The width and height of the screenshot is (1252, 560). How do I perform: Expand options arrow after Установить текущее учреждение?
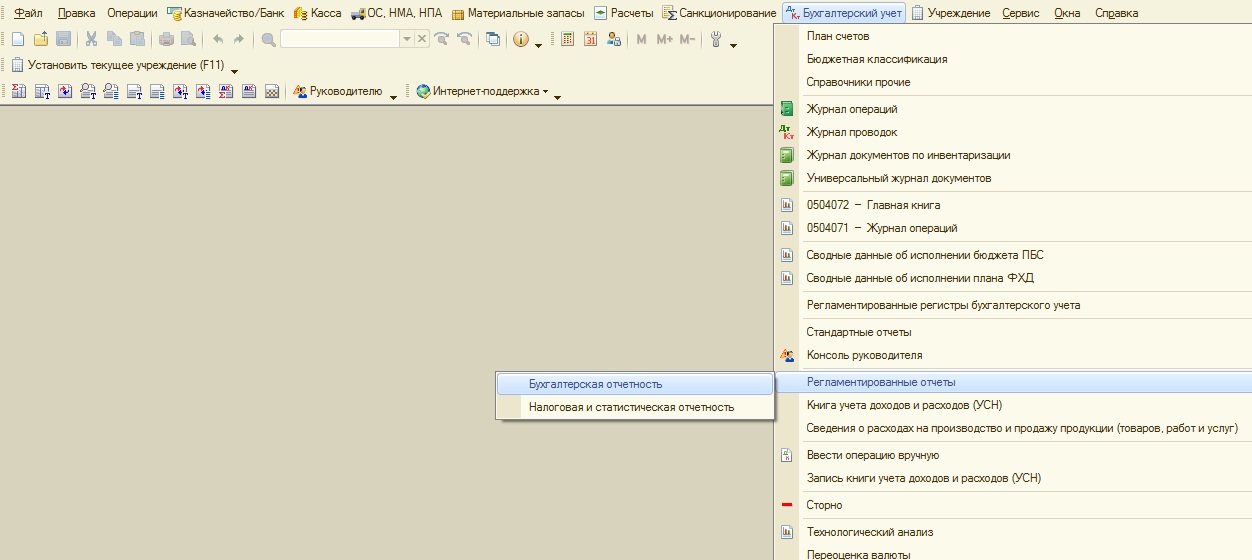tap(234, 68)
